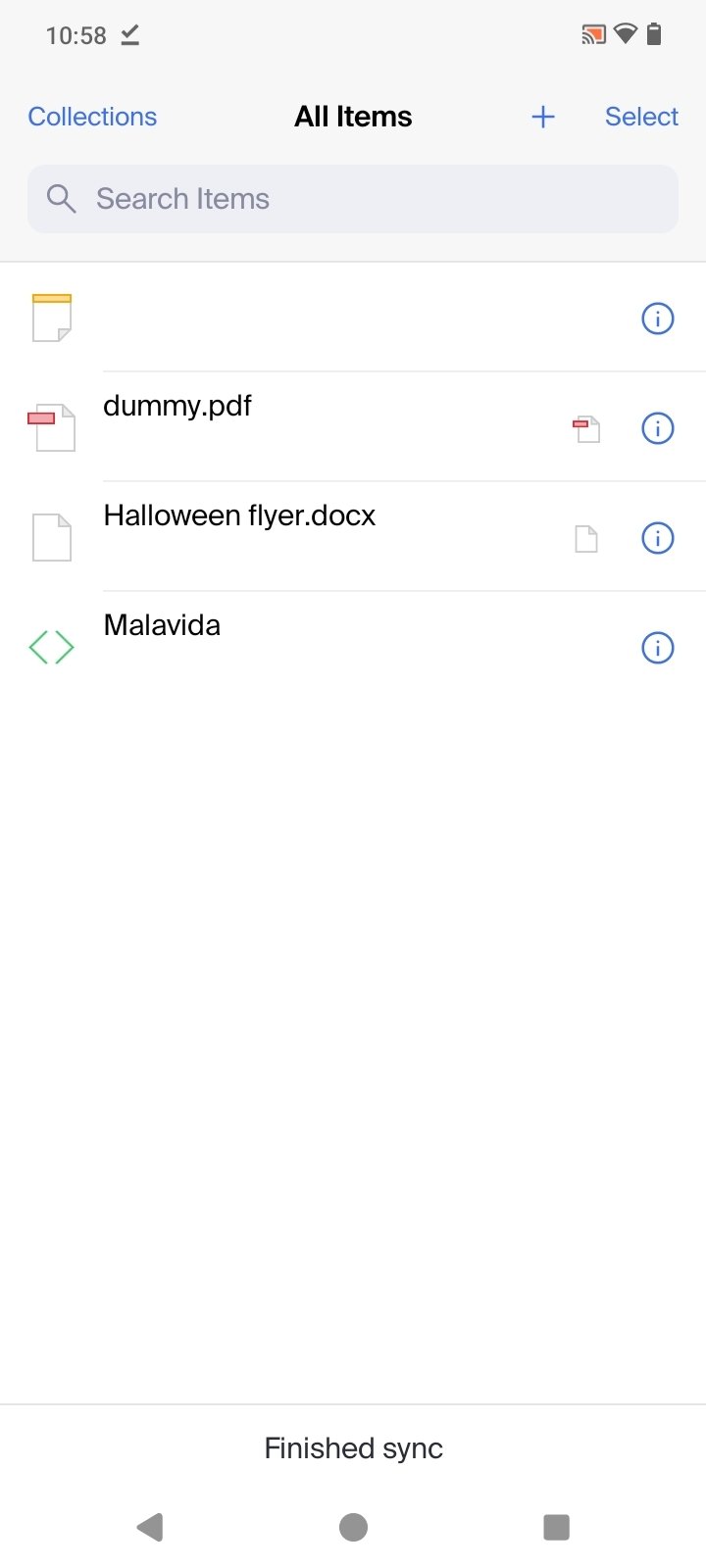This screenshot has height=1568, width=706.
Task: Tap Select to choose items
Action: (x=641, y=117)
